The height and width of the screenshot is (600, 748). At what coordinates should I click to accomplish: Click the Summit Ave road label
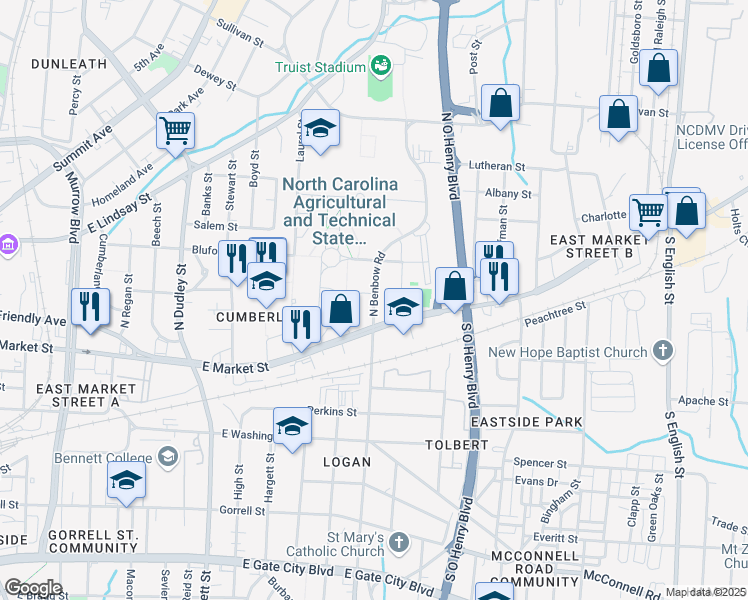[x=83, y=148]
